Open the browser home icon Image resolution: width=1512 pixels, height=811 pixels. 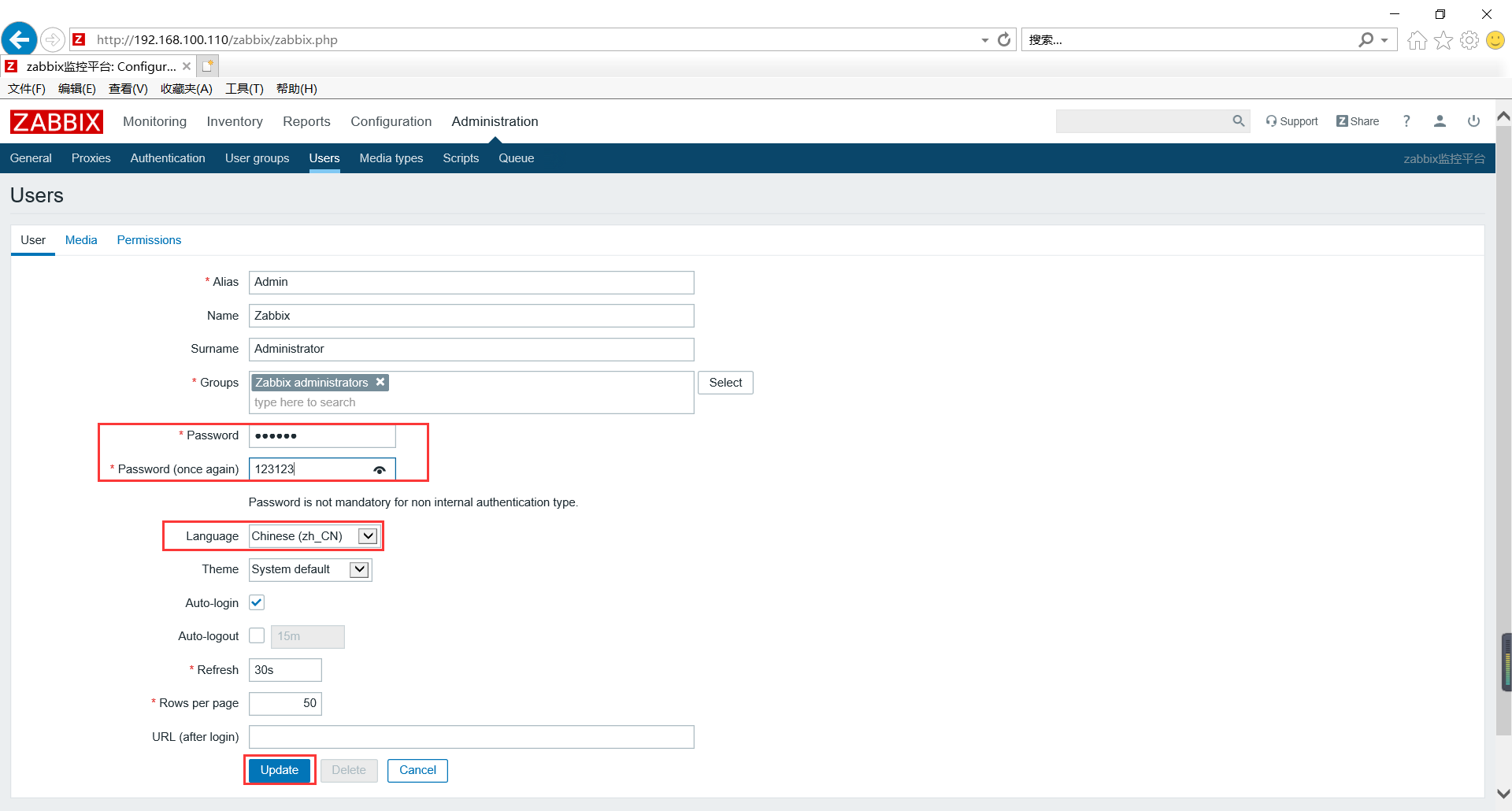(x=1417, y=40)
